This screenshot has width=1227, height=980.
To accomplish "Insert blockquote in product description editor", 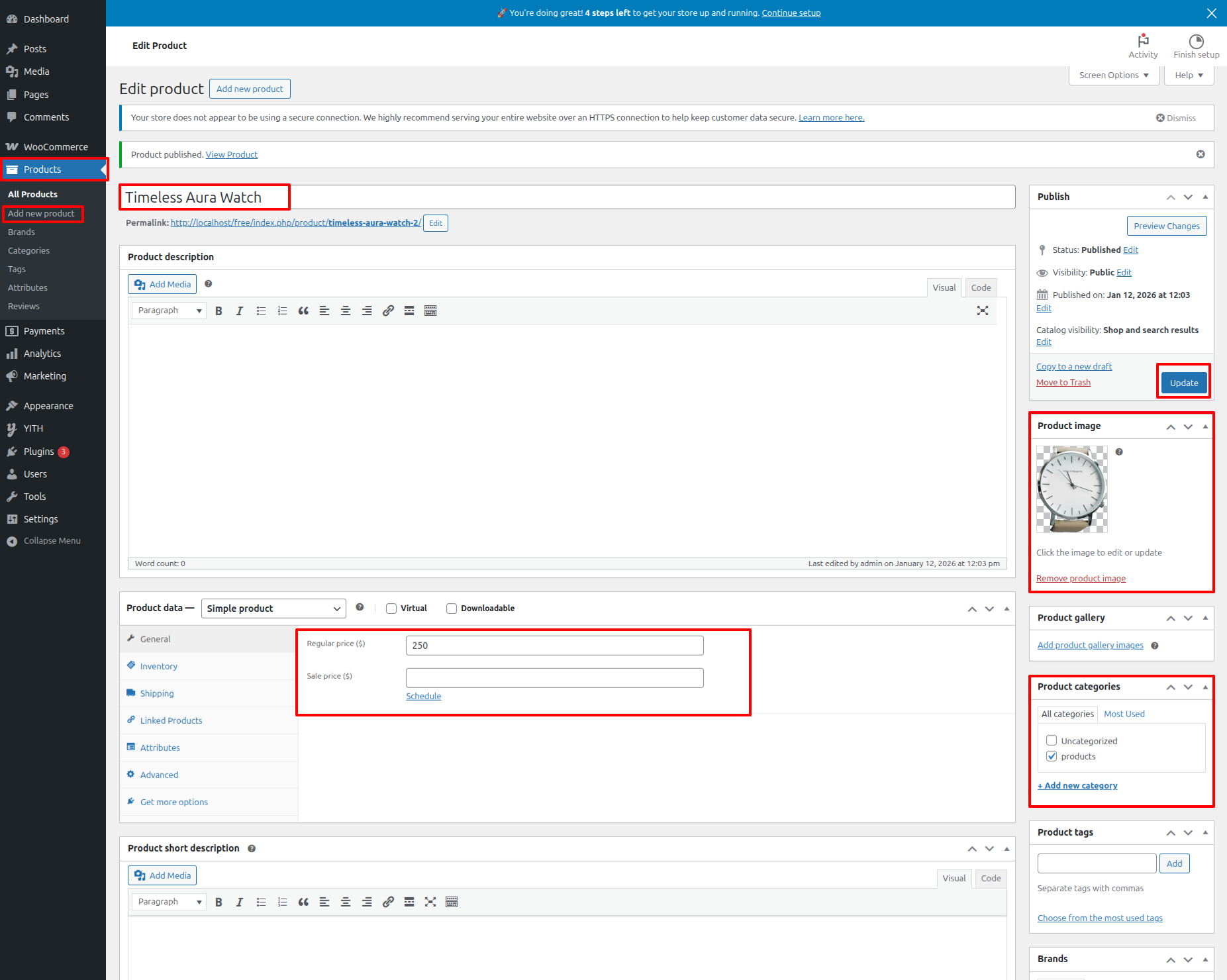I will coord(303,311).
